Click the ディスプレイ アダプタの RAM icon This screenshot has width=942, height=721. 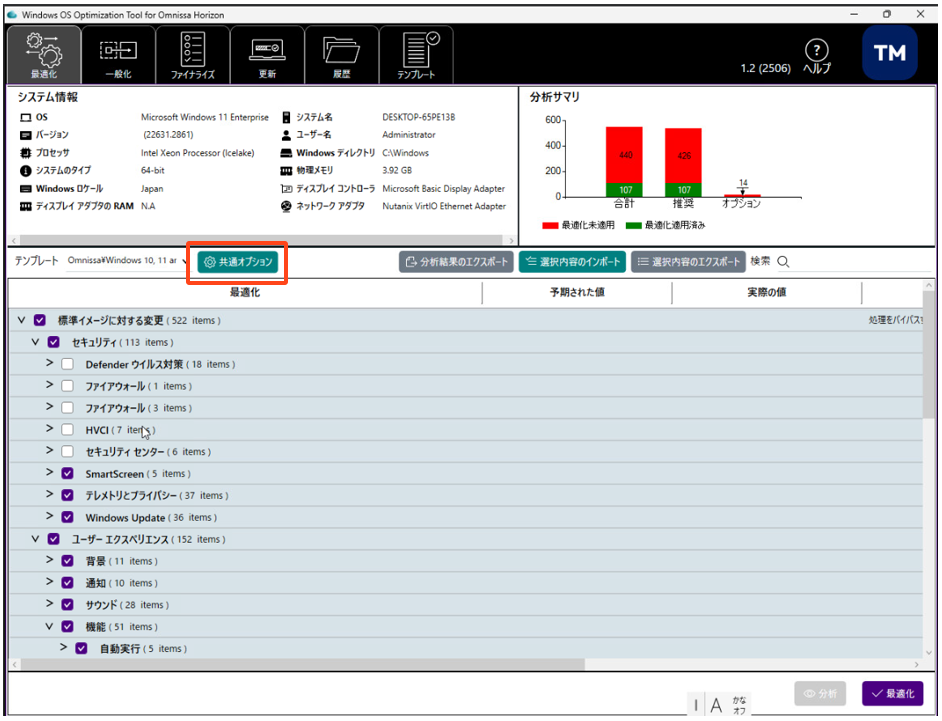point(25,207)
